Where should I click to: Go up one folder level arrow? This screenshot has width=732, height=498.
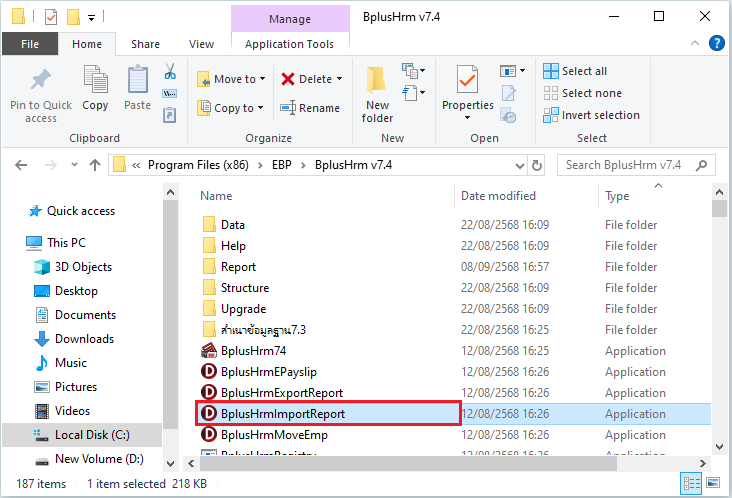94,165
